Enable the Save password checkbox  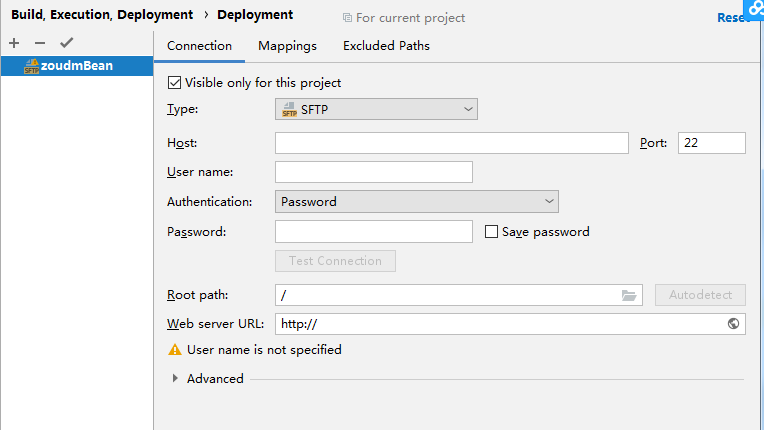(491, 232)
